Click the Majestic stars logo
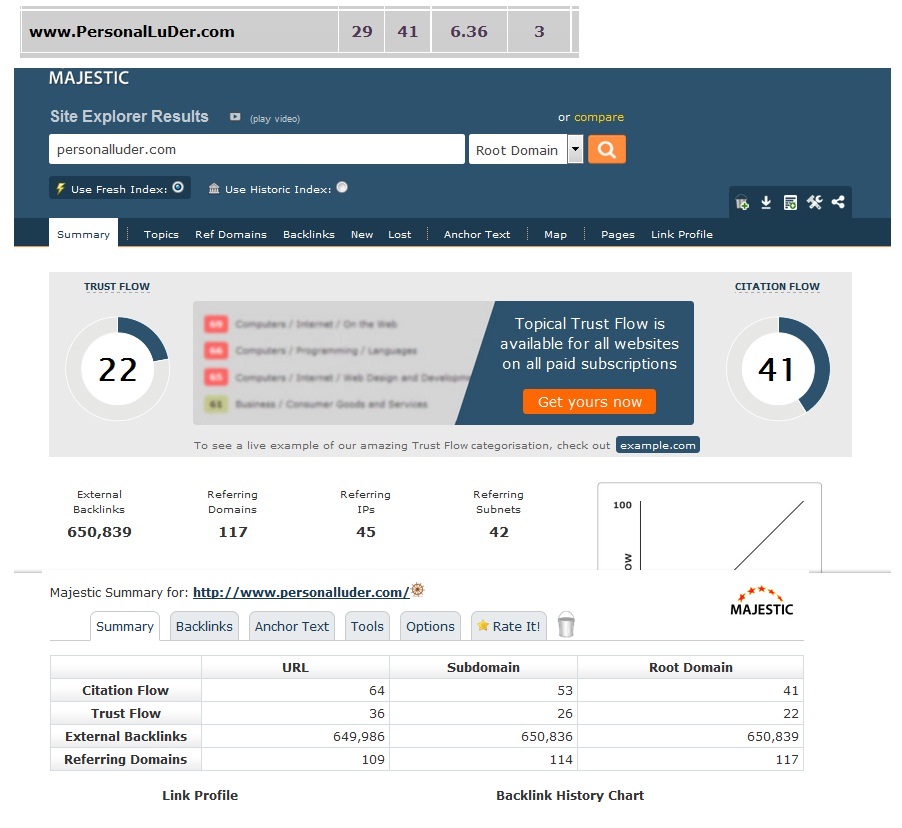Image resolution: width=902 pixels, height=828 pixels. 761,601
